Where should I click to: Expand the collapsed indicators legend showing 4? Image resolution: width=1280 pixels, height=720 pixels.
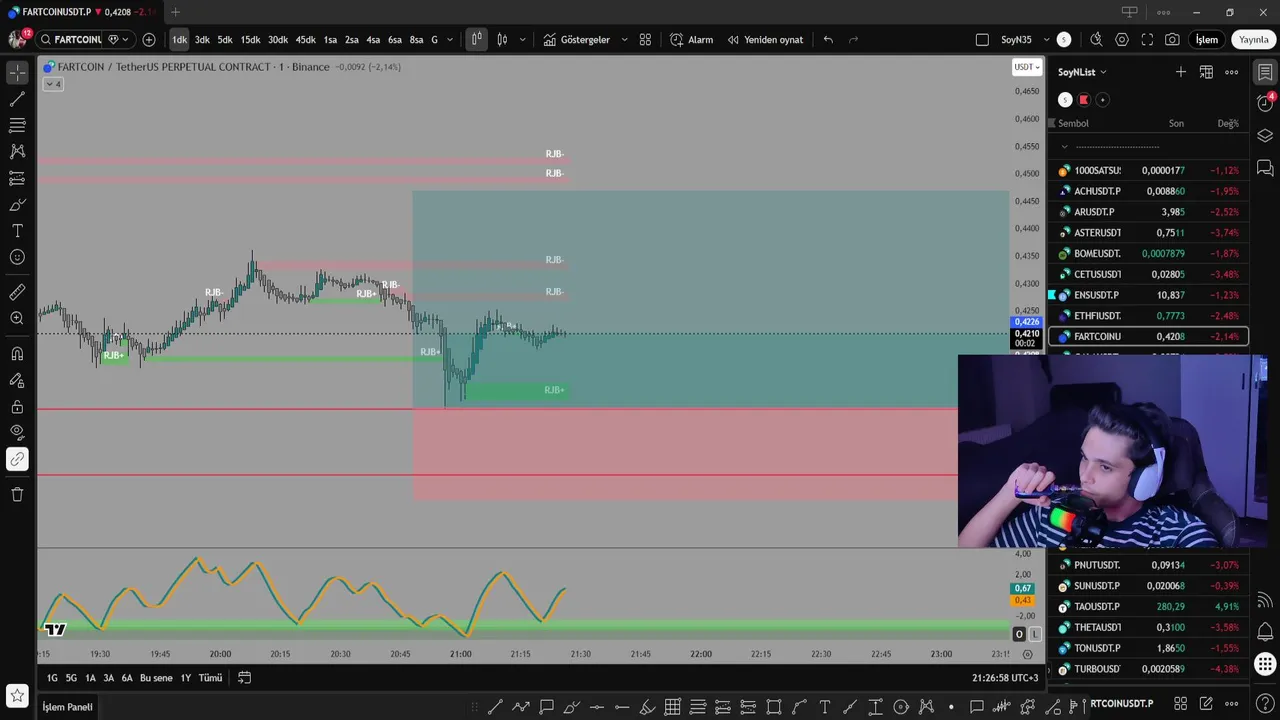(53, 84)
